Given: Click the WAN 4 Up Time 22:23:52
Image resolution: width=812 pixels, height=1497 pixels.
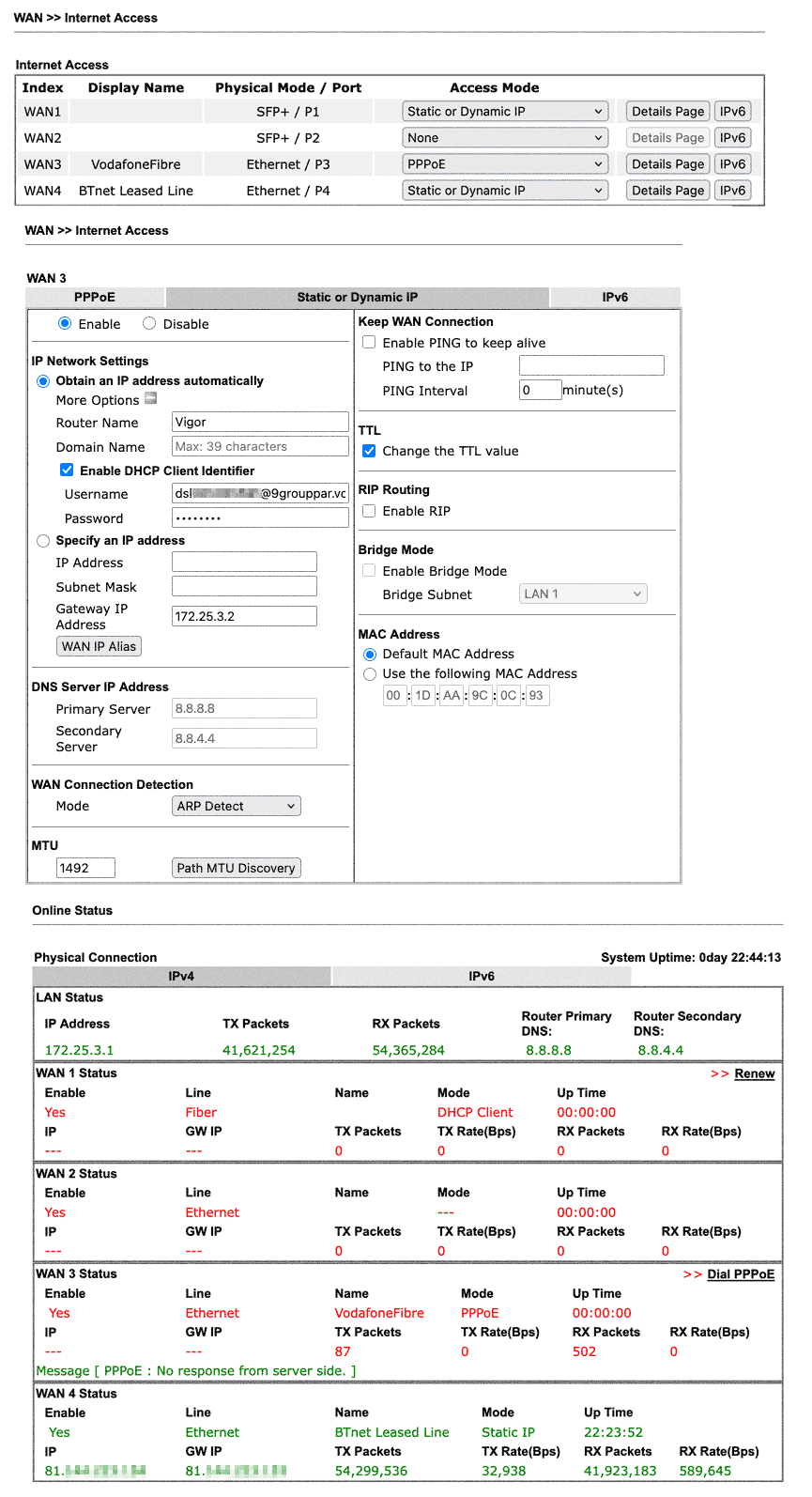Looking at the screenshot, I should coord(613,1432).
